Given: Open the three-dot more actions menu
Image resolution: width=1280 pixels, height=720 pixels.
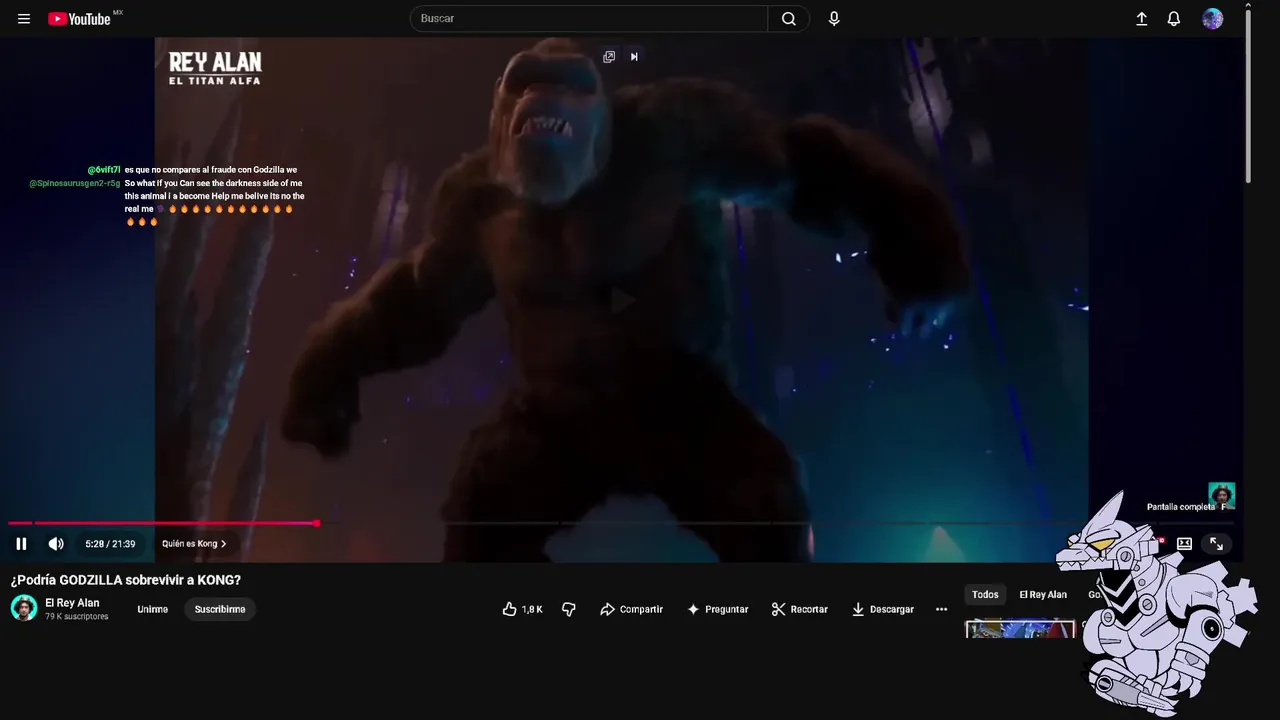Looking at the screenshot, I should pos(941,609).
